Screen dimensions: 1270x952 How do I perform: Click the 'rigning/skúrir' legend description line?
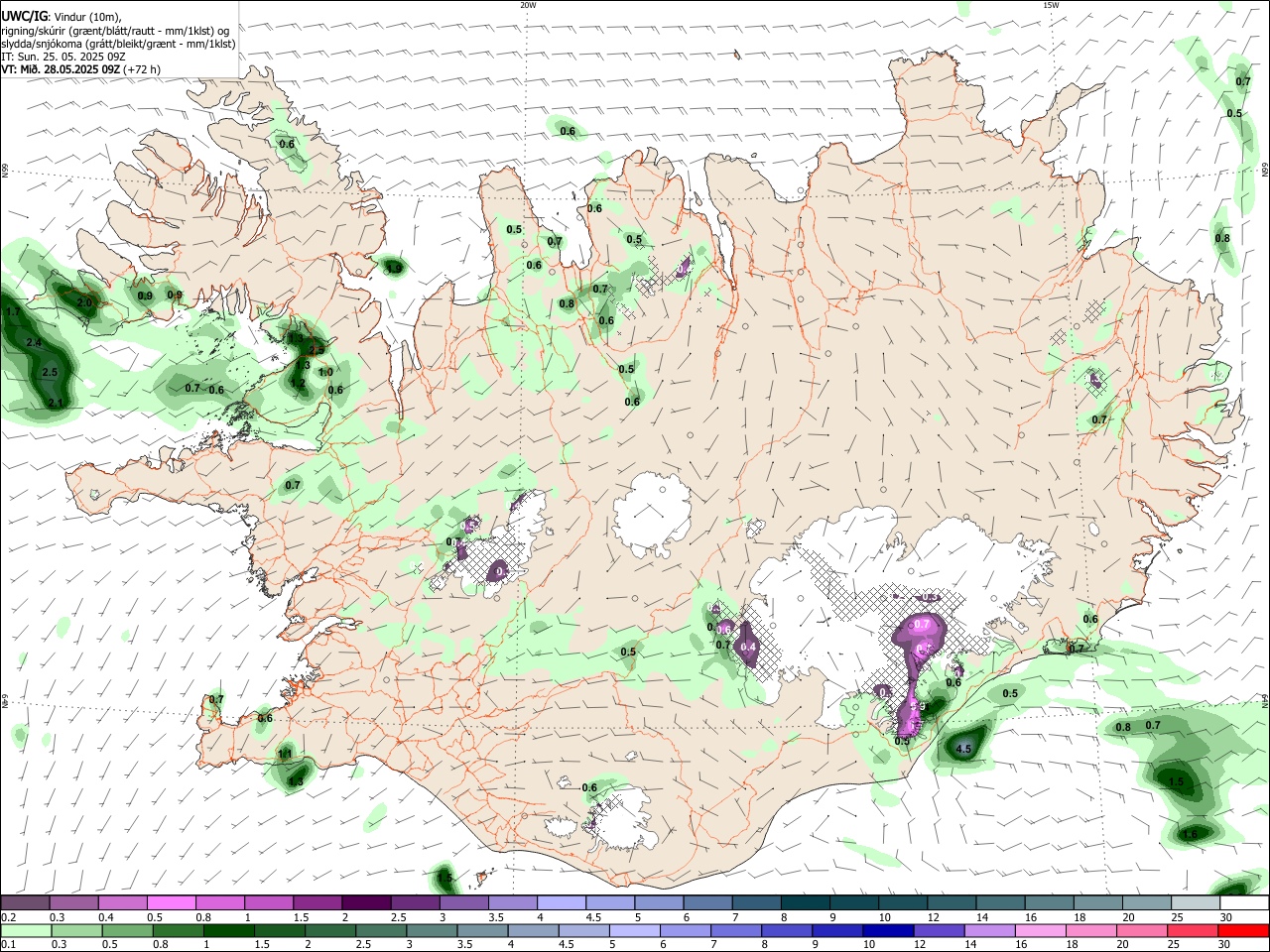click(115, 30)
